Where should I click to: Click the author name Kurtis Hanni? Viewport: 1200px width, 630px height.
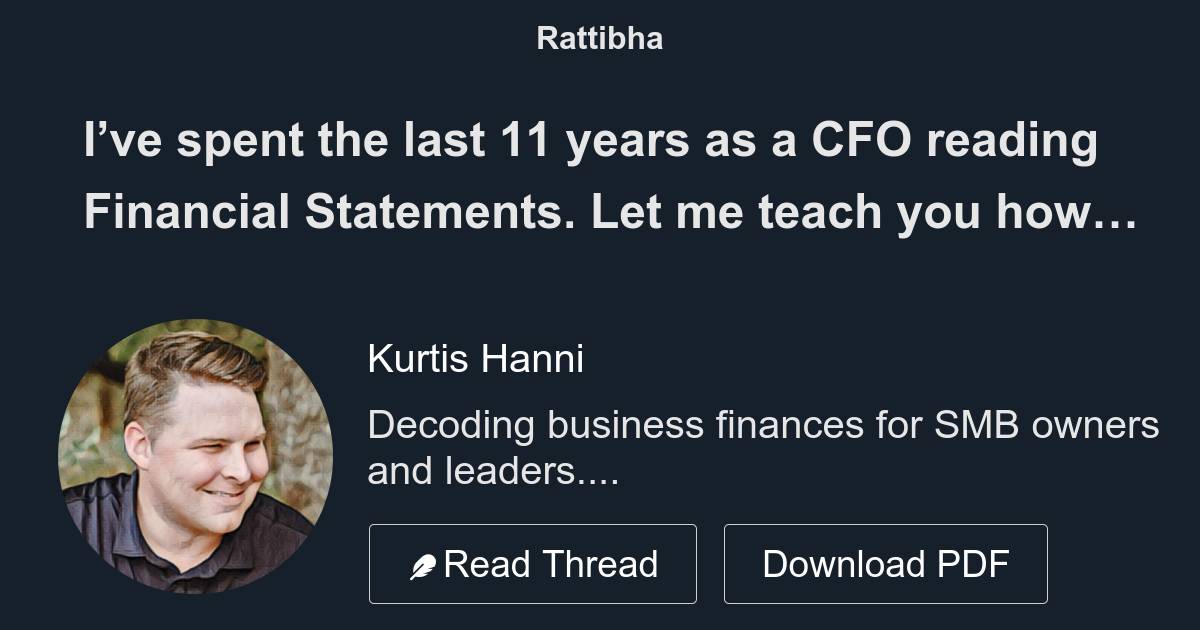[x=477, y=357]
